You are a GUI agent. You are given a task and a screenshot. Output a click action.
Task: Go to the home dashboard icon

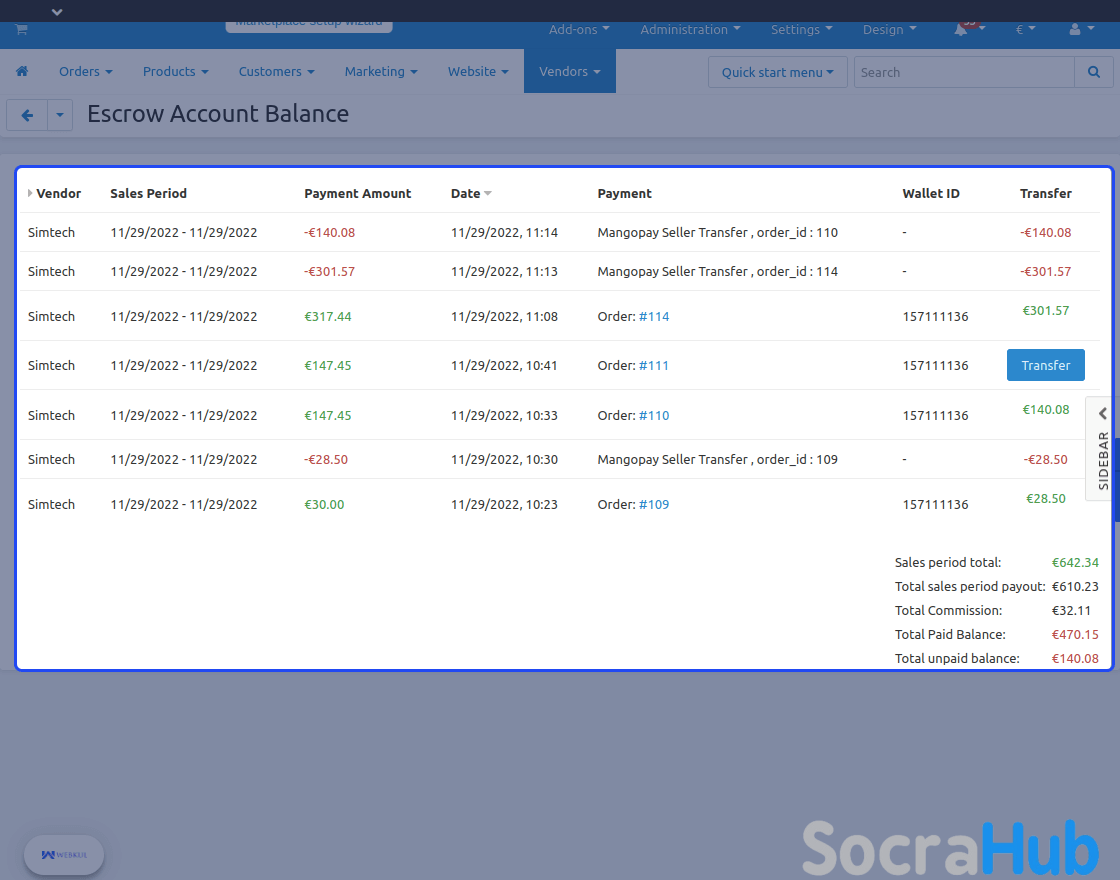pos(22,72)
